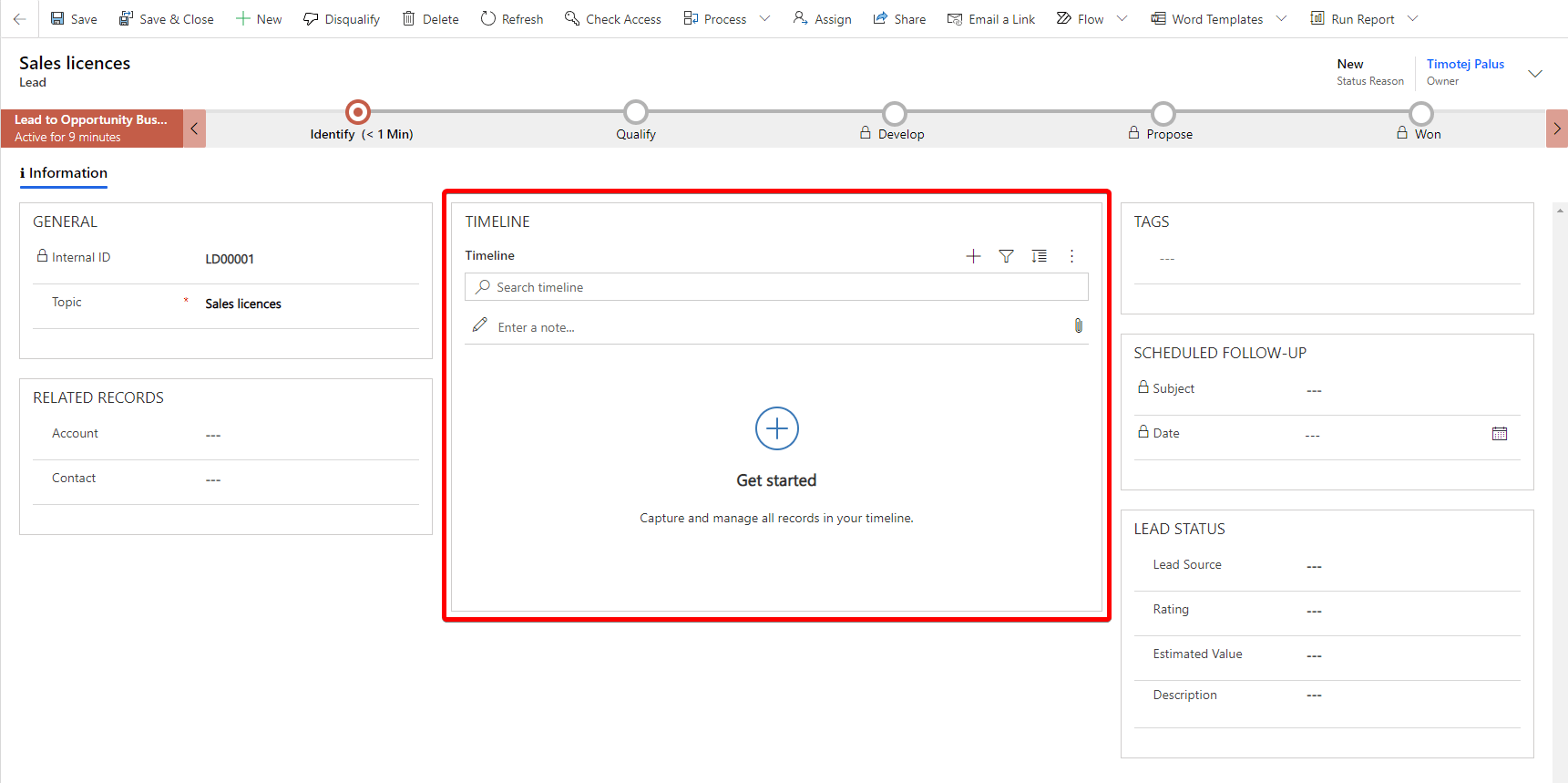Click Email a Link
1568x783 pixels.
pos(991,18)
